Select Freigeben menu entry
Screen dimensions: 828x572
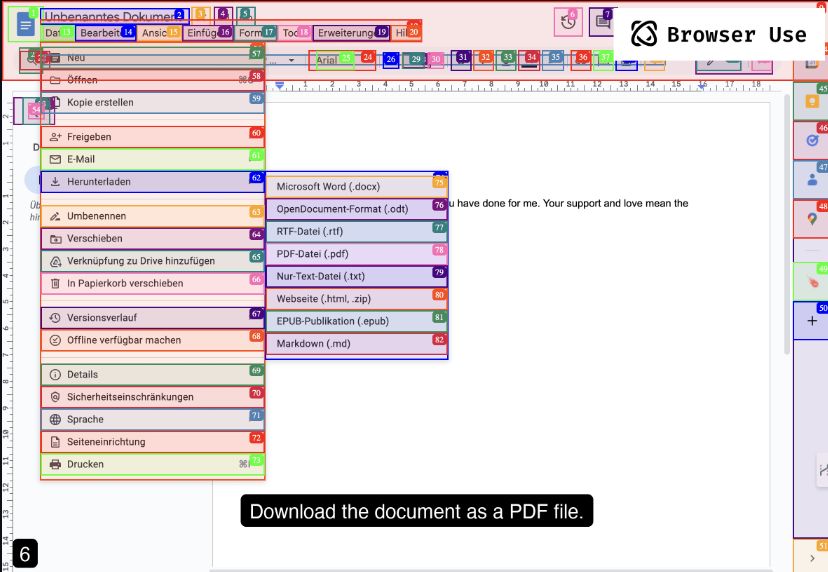(x=153, y=137)
